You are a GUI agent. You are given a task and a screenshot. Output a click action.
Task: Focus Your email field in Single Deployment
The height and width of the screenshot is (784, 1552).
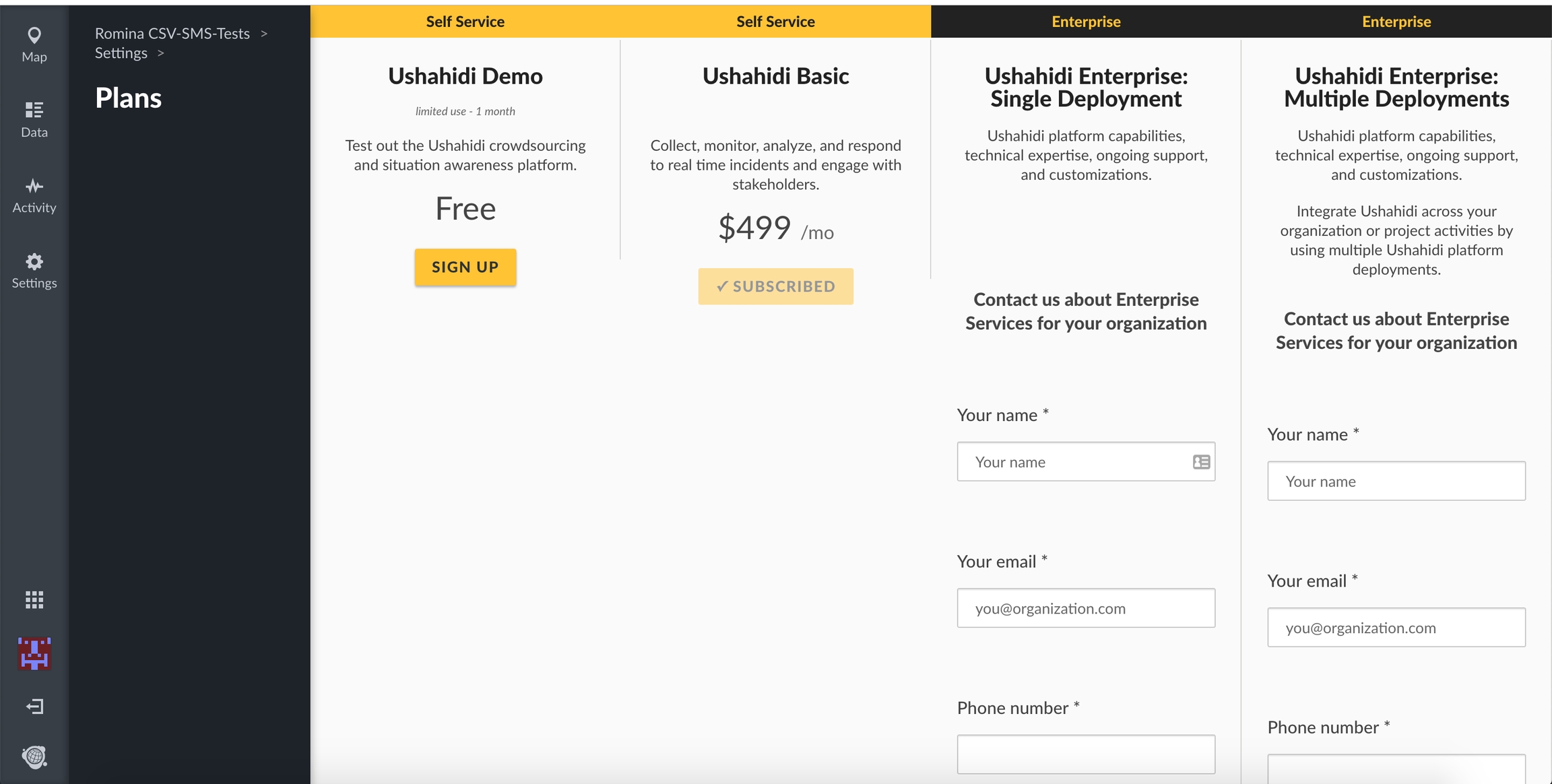click(x=1086, y=608)
